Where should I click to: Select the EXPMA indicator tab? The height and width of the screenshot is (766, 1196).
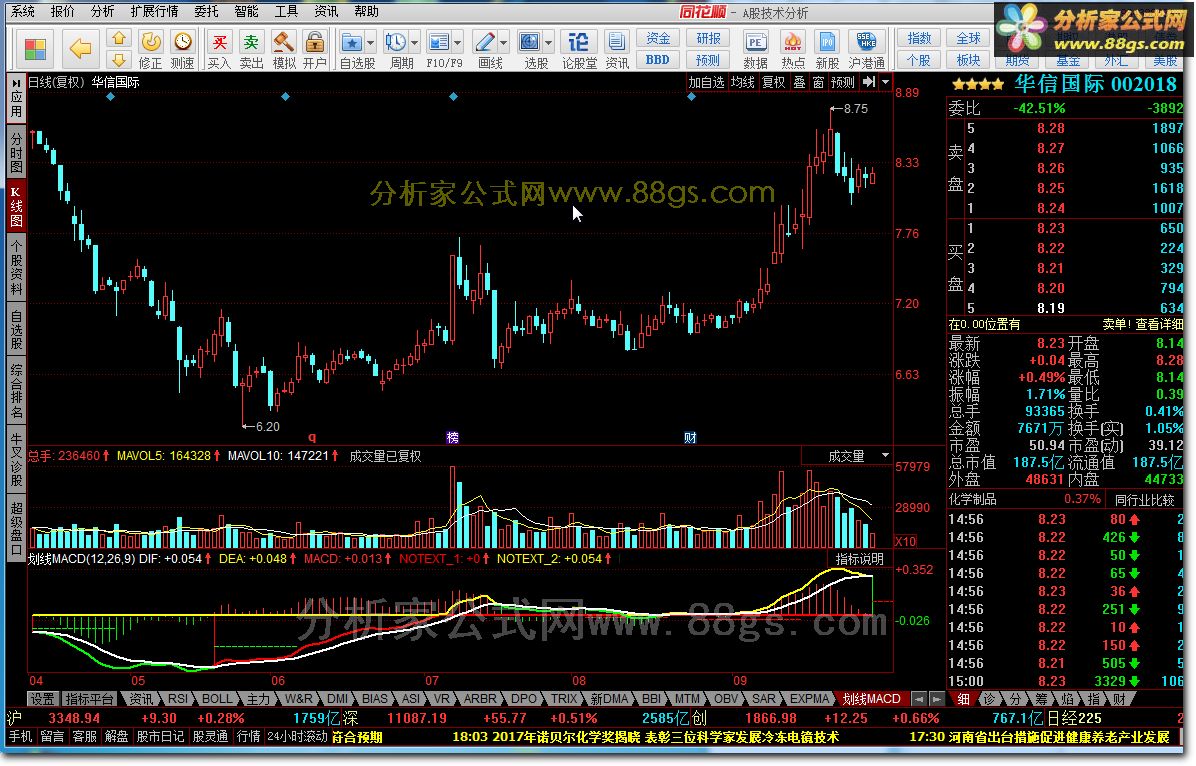809,698
